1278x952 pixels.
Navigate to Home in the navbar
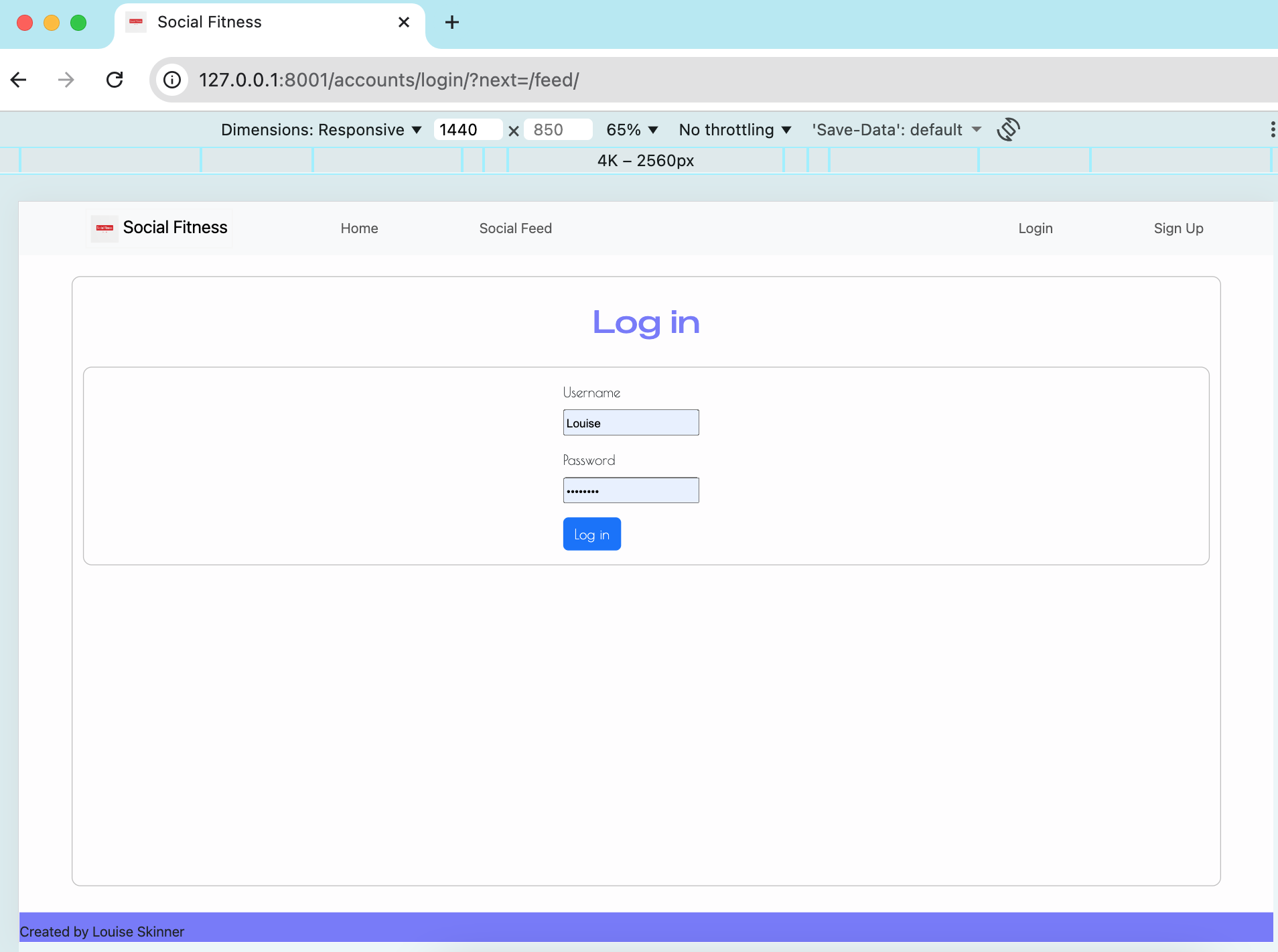coord(359,228)
